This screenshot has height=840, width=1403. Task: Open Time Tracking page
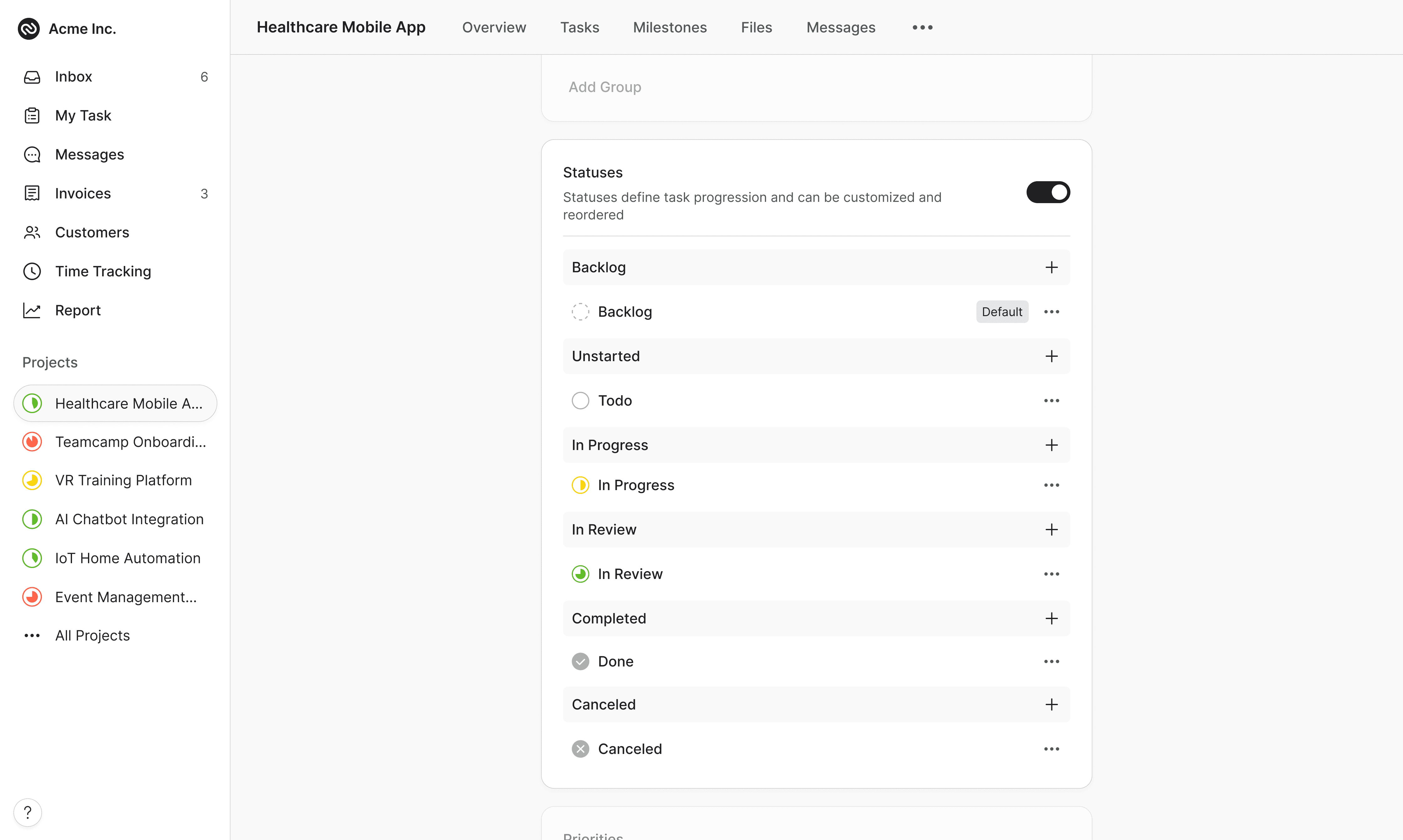(x=116, y=272)
